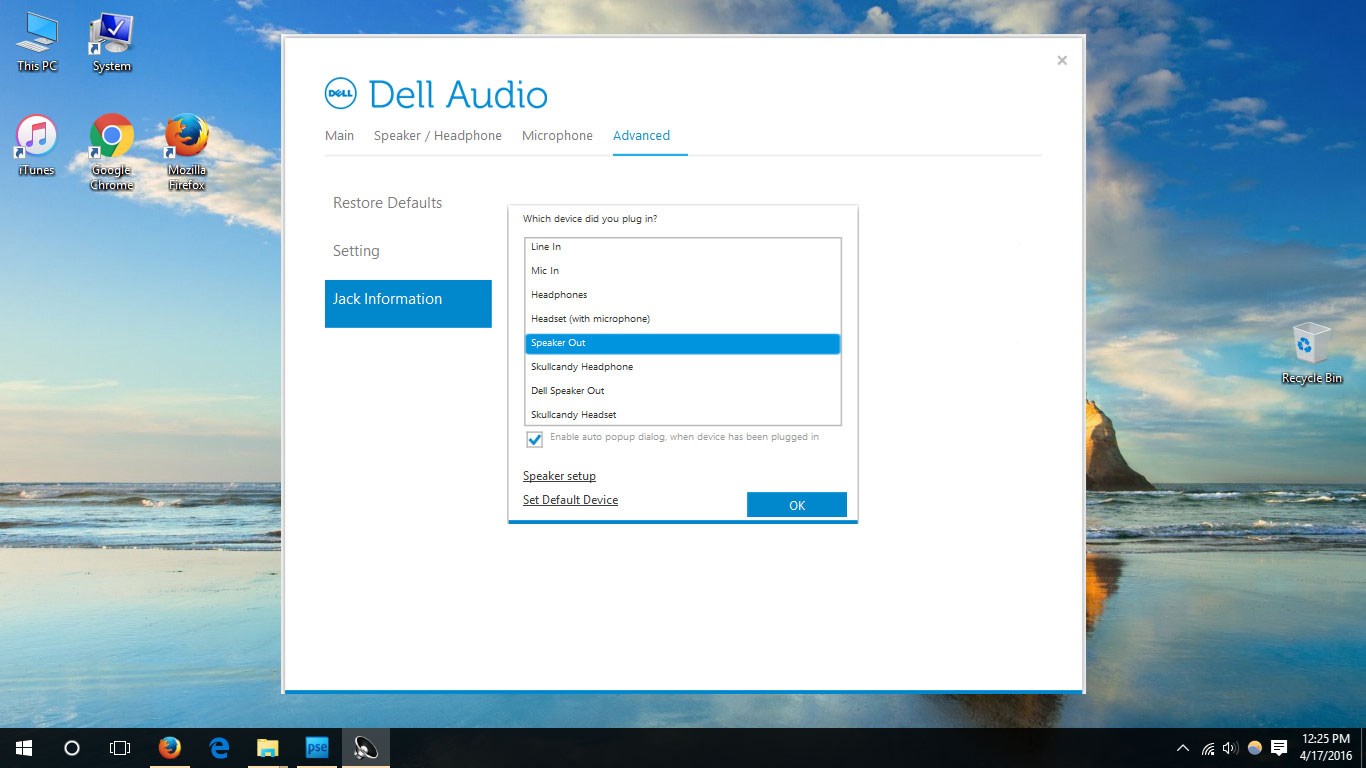This screenshot has width=1366, height=768.
Task: Open the PSE taskbar application
Action: click(x=317, y=747)
